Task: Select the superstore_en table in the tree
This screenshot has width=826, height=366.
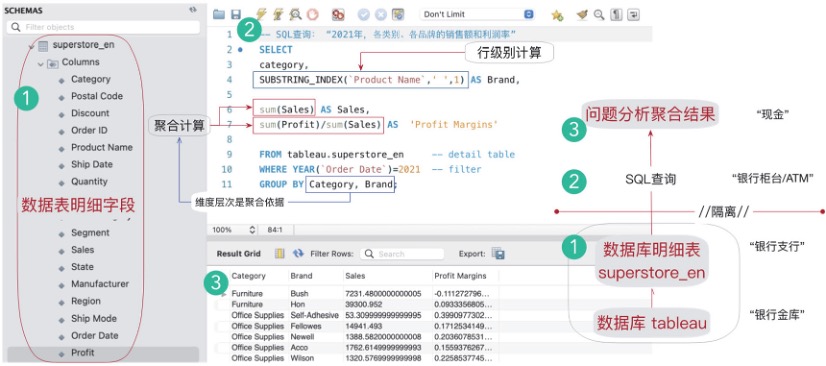Action: (x=83, y=45)
